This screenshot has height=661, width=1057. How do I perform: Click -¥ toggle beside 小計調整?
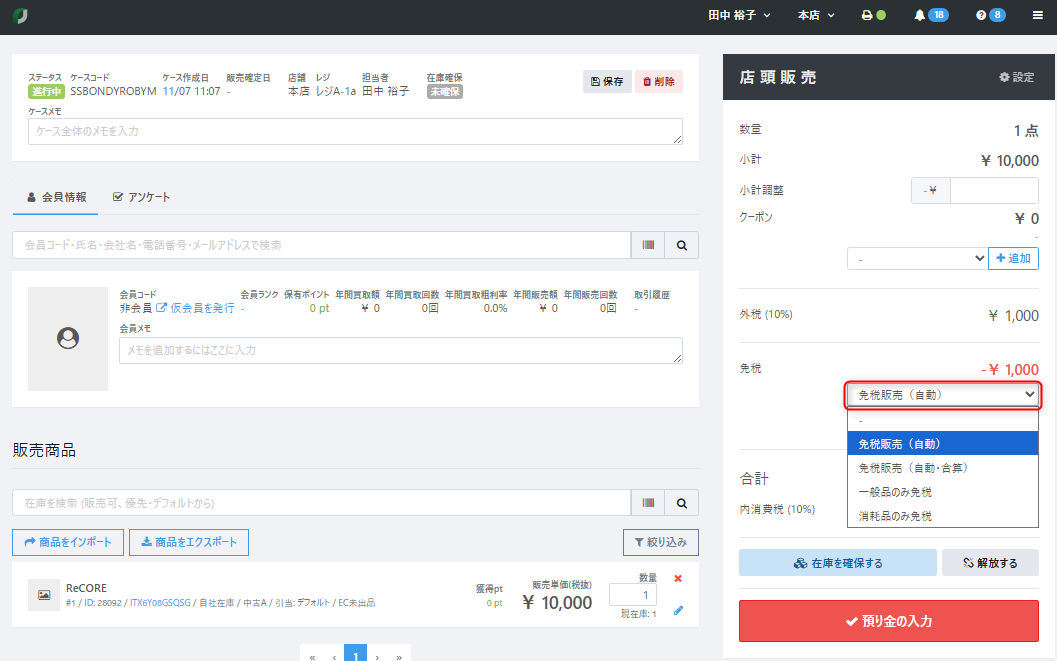tap(930, 191)
